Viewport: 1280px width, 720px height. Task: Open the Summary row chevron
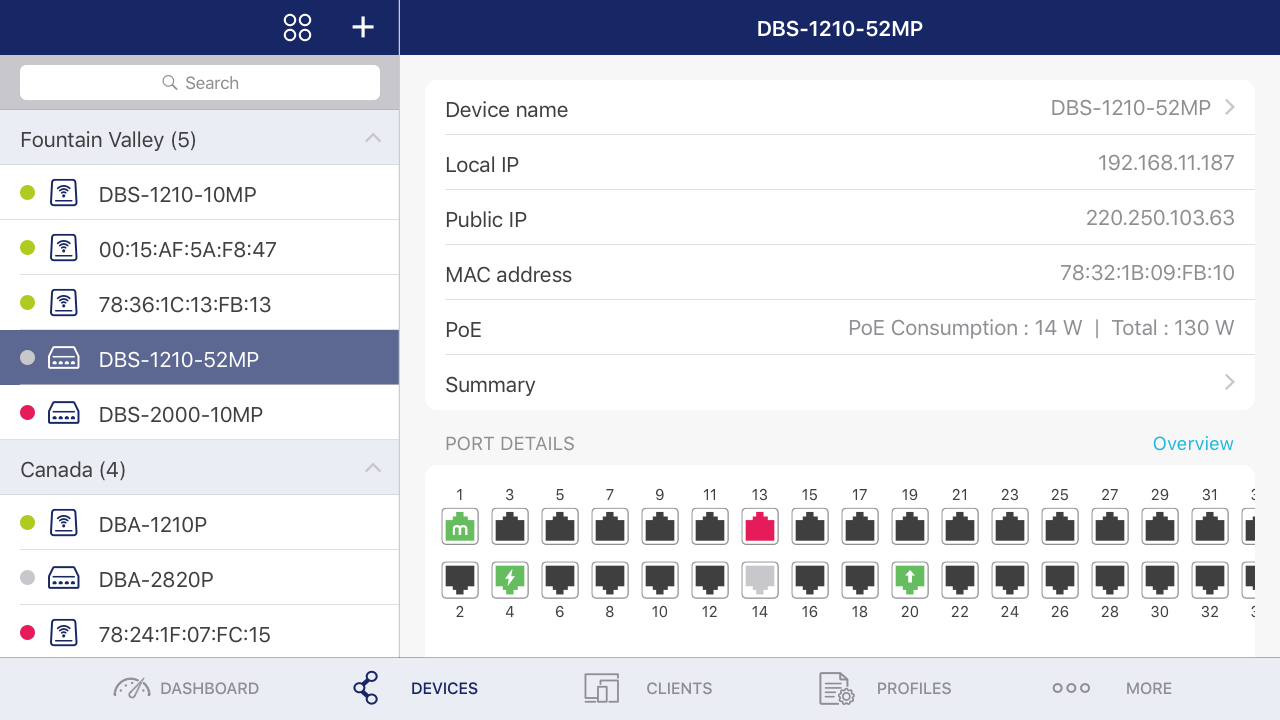(x=1229, y=383)
